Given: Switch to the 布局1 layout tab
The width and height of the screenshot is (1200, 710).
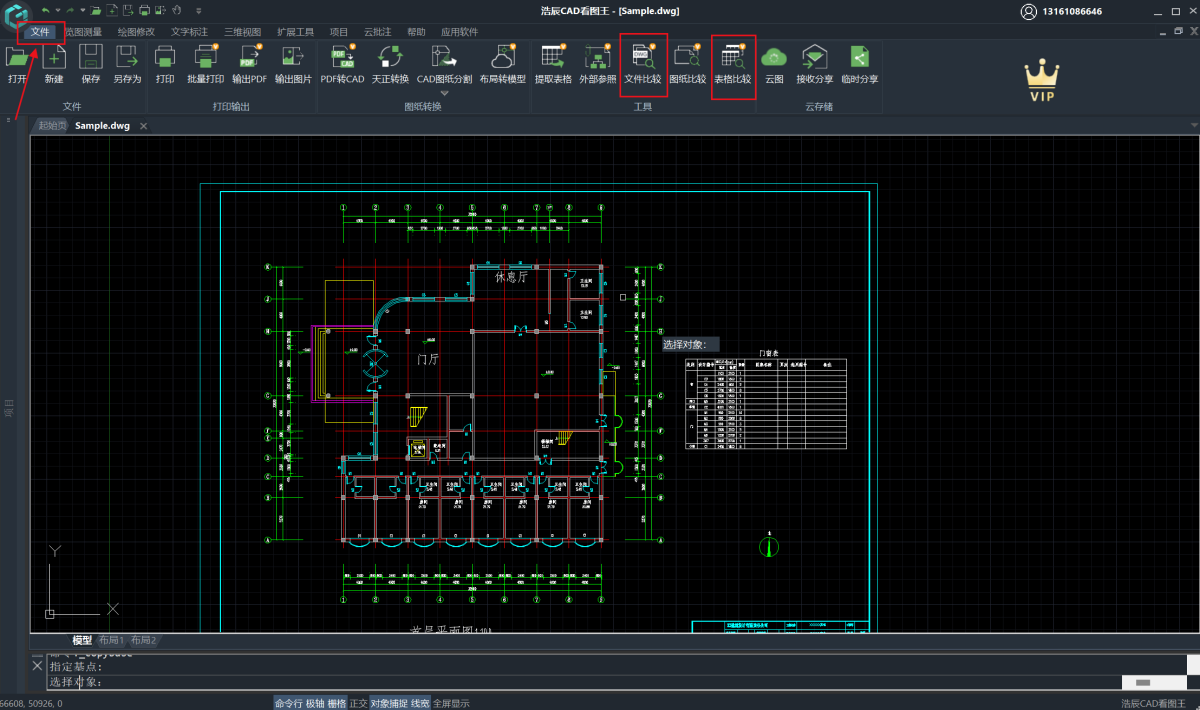Looking at the screenshot, I should [x=111, y=640].
